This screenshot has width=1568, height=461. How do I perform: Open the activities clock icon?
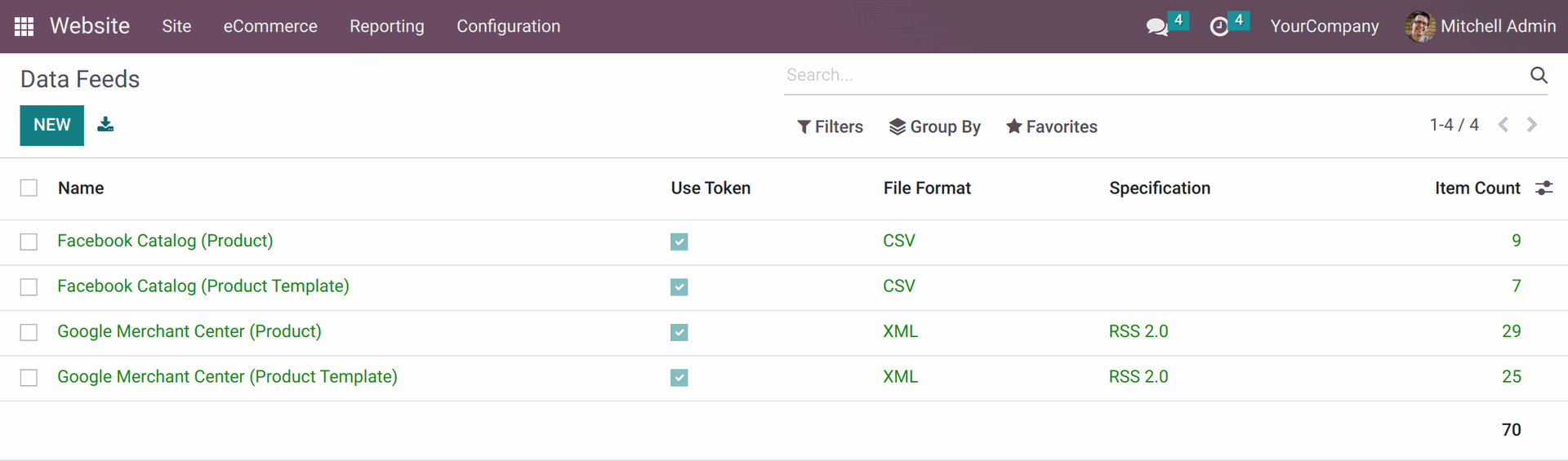coord(1218,27)
